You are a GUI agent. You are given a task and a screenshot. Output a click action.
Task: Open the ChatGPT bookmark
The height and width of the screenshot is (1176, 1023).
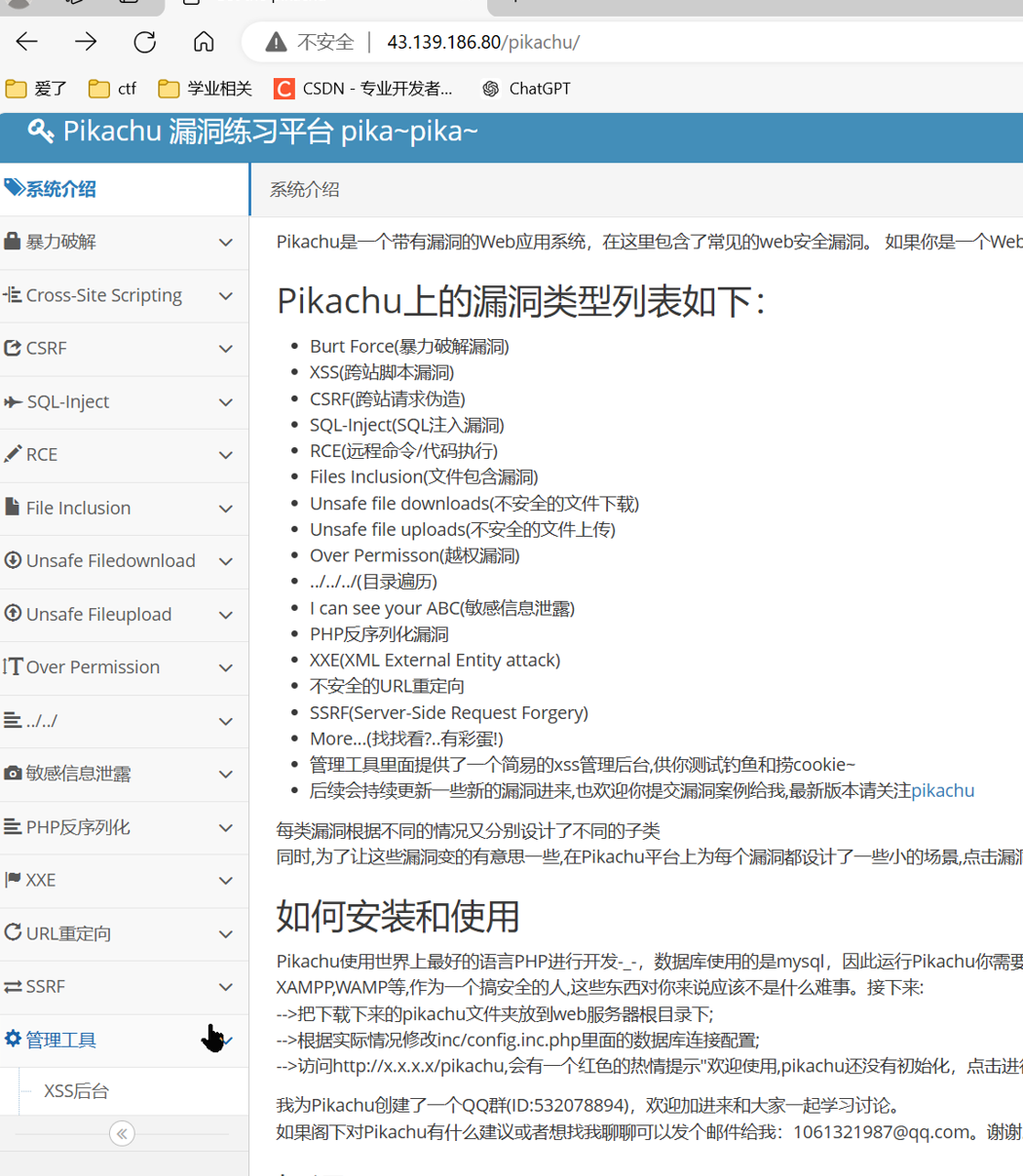pyautogui.click(x=526, y=89)
